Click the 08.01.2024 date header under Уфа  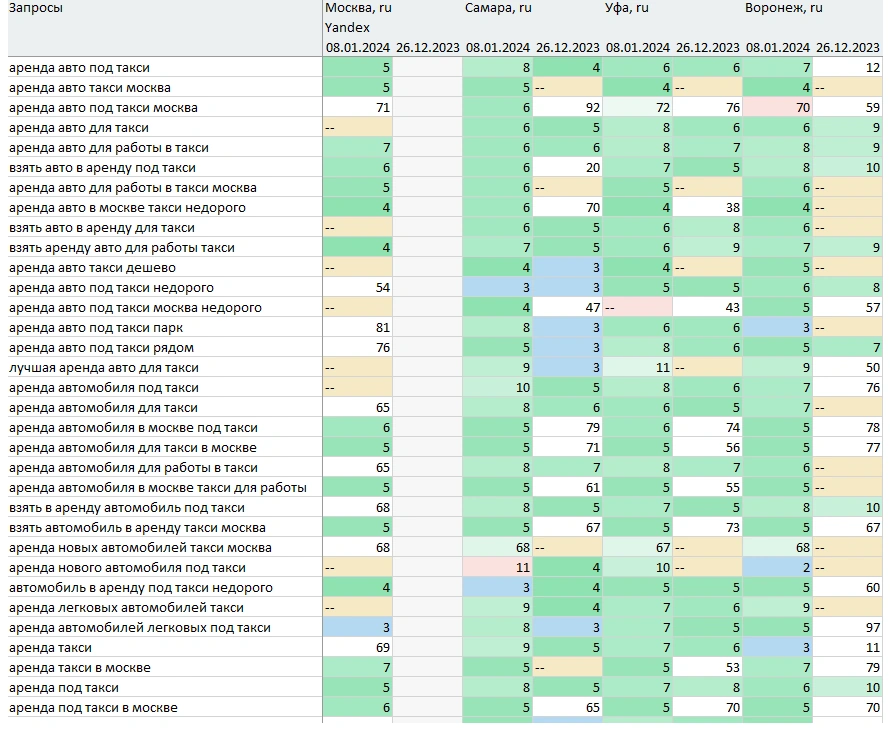637,48
